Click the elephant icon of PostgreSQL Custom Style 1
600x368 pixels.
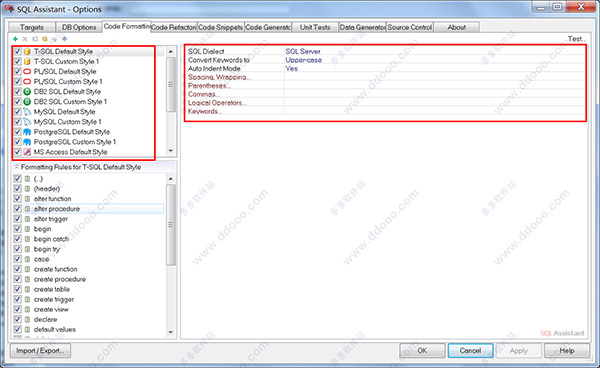27,142
